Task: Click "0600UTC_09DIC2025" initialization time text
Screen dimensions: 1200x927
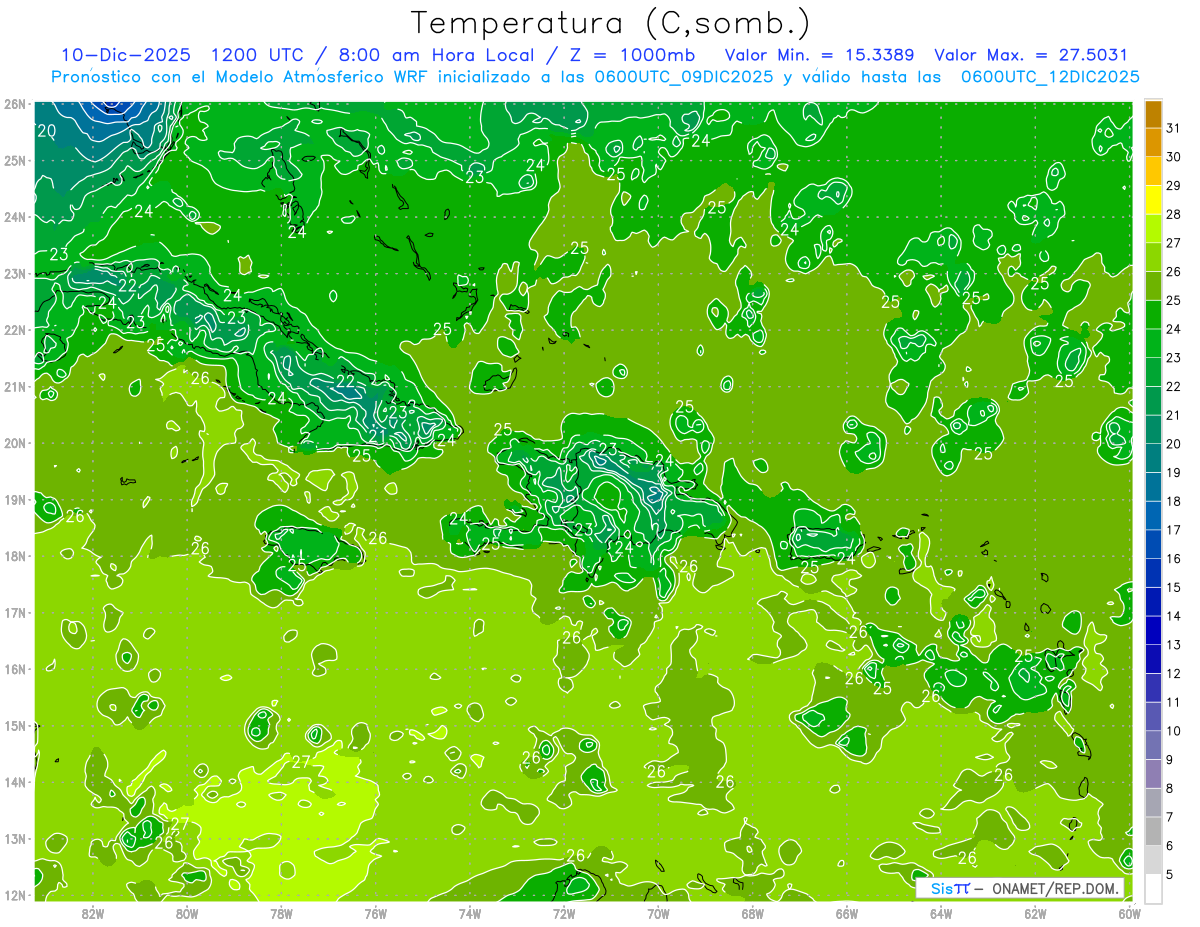Action: pyautogui.click(x=685, y=76)
